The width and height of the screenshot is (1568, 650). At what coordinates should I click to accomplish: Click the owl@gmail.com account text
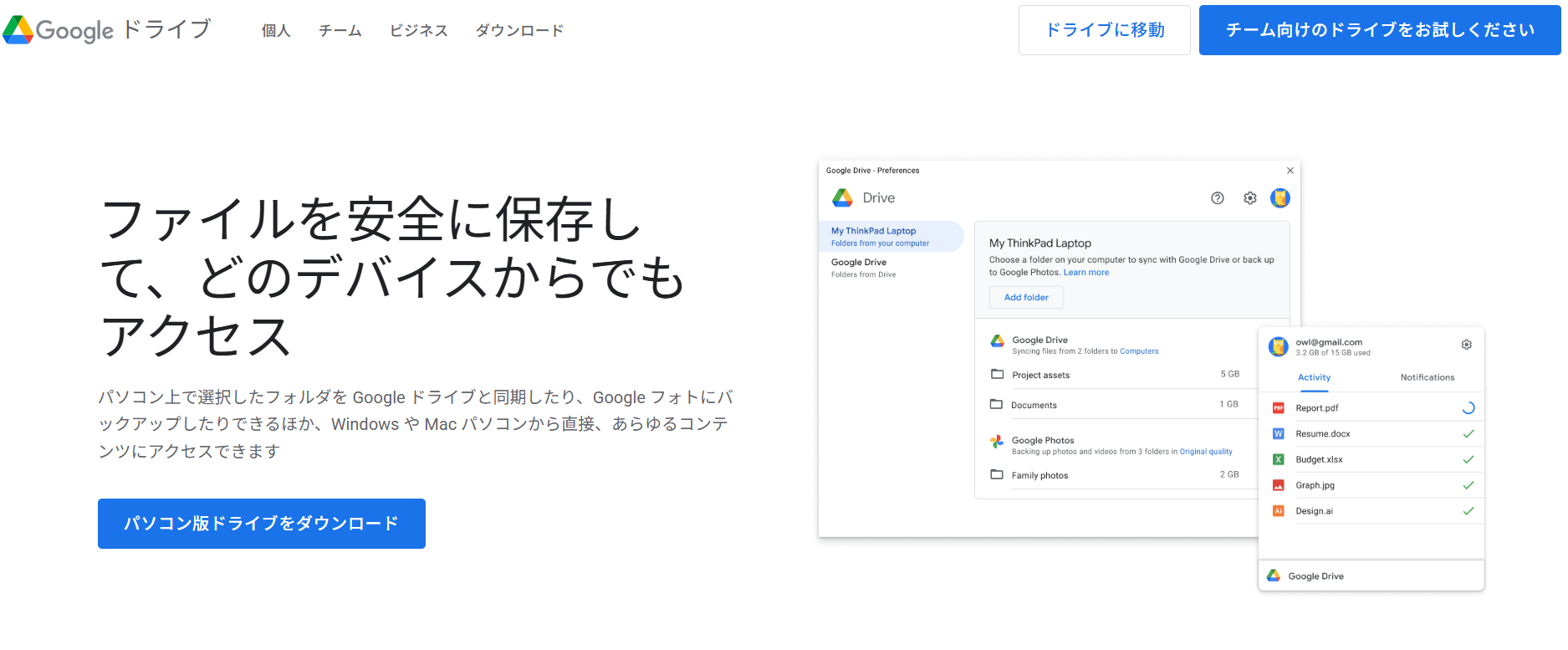click(x=1329, y=343)
